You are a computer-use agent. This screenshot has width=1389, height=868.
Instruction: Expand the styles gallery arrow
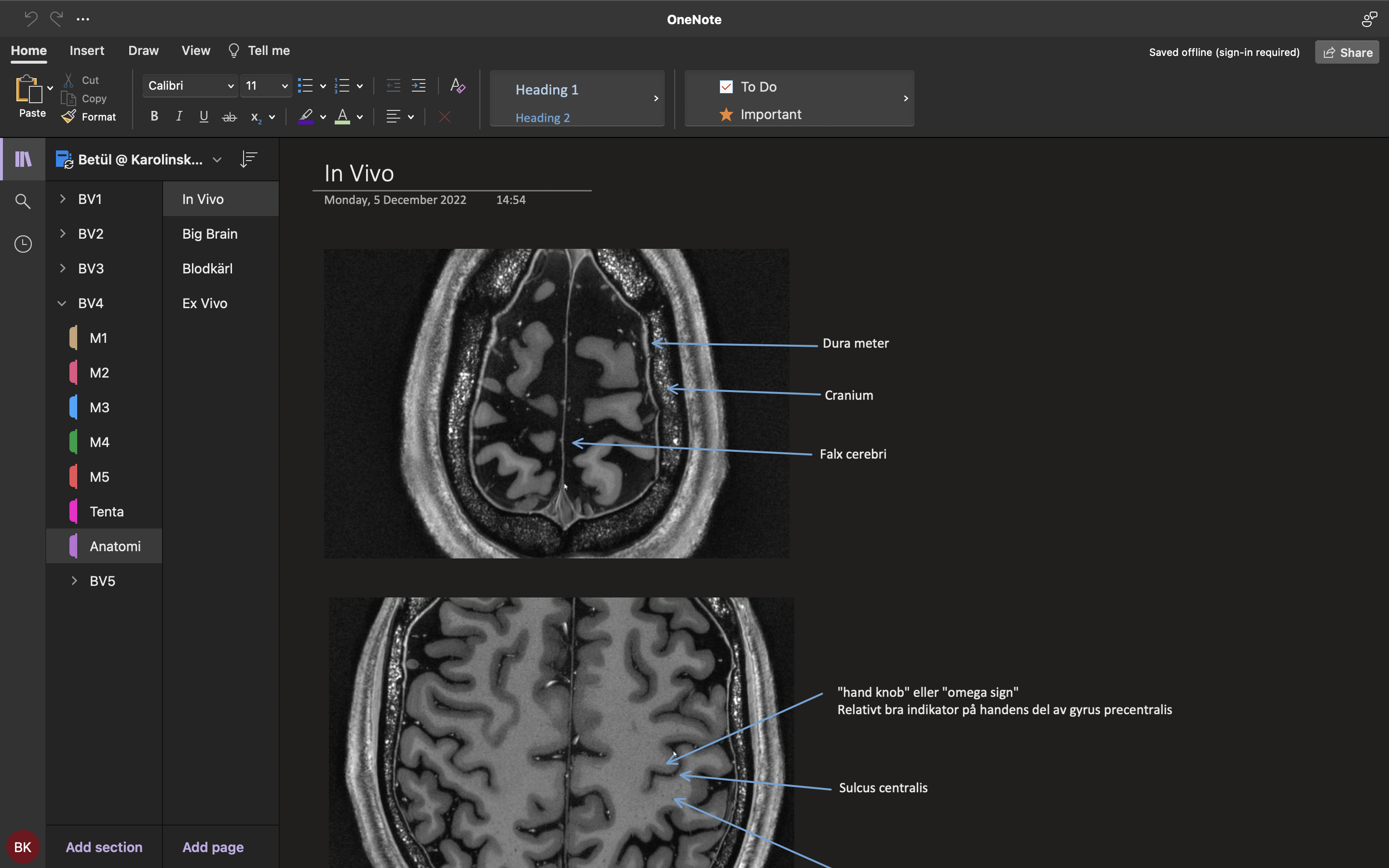click(x=656, y=98)
